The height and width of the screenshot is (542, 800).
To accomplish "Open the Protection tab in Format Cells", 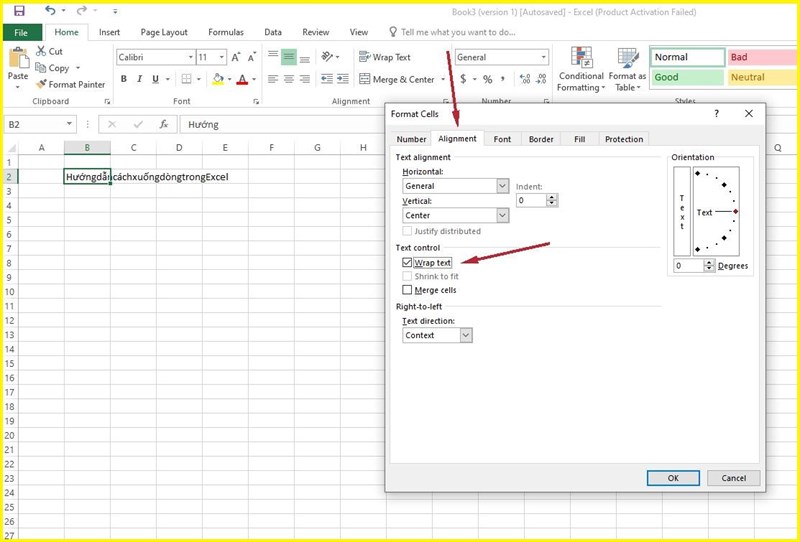I will pos(624,139).
